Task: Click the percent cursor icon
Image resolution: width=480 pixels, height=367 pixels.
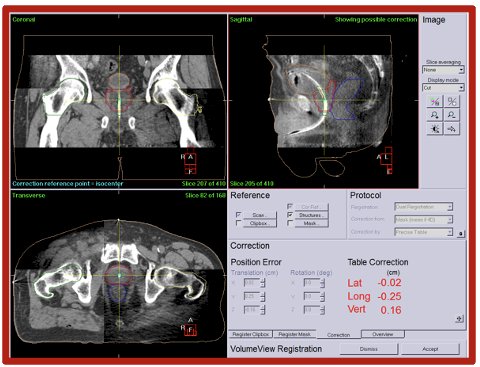Action: point(452,101)
